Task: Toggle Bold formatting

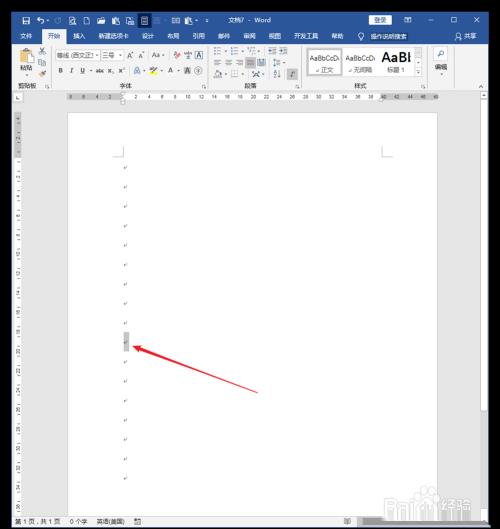Action: tap(60, 71)
